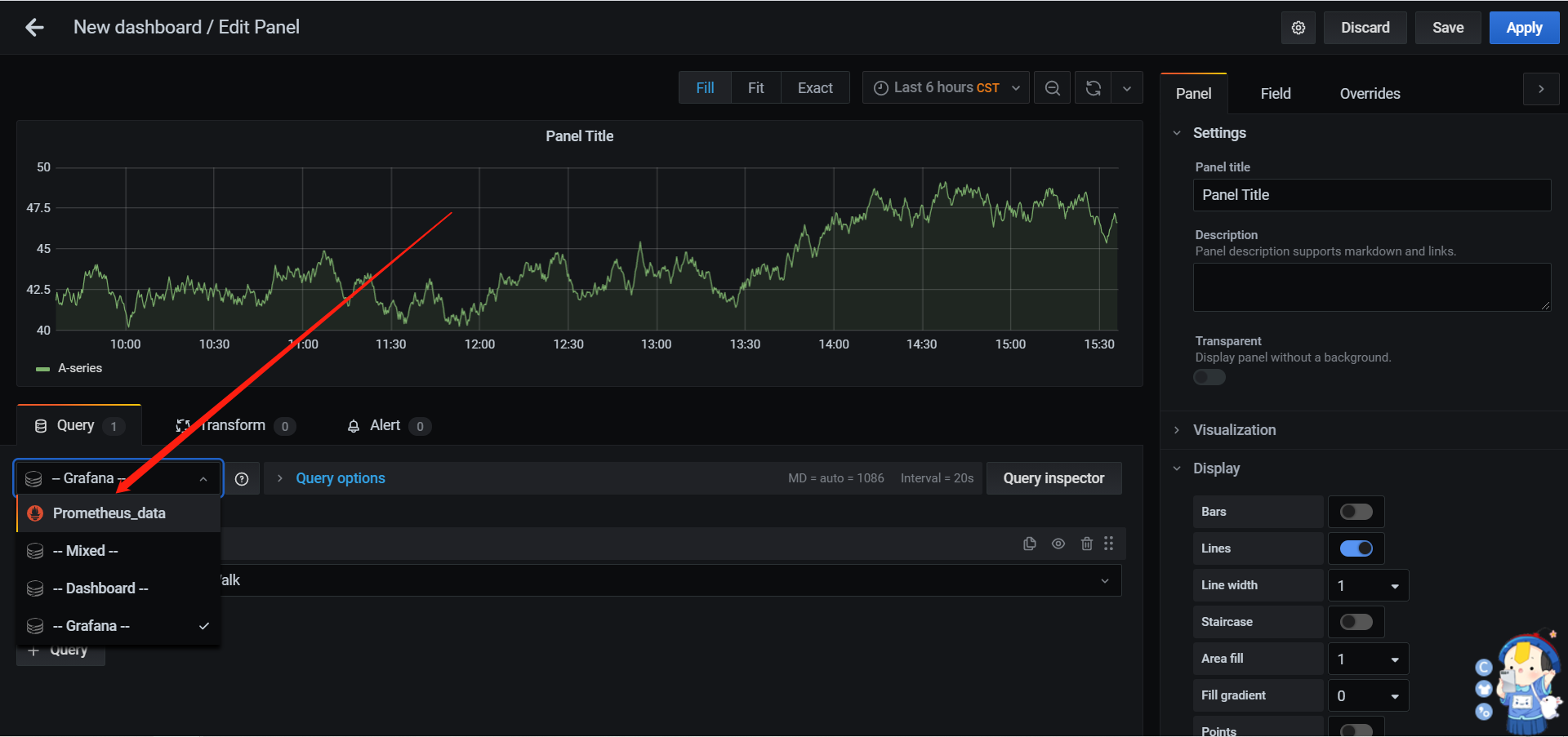Switch to the Transform tab
Image resolution: width=1568 pixels, height=737 pixels.
tap(235, 425)
